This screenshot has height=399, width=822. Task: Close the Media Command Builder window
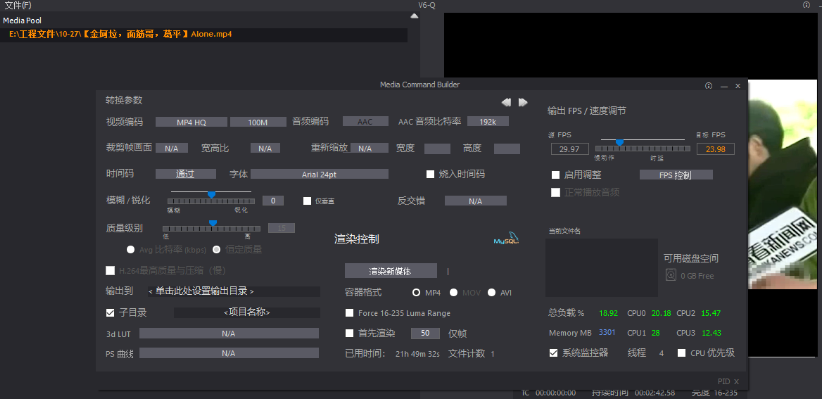(x=738, y=85)
